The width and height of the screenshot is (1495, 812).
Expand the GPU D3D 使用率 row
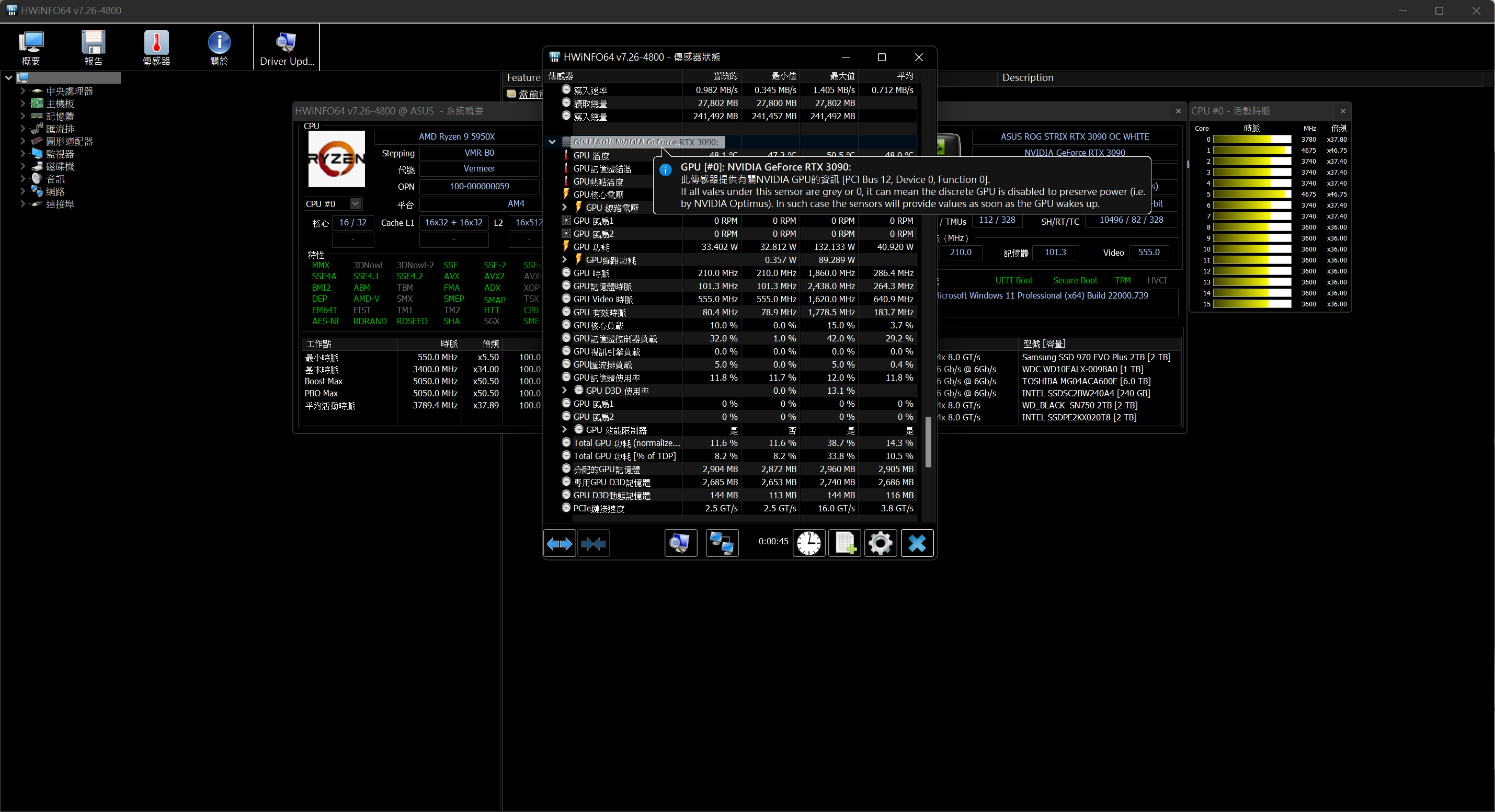click(564, 390)
